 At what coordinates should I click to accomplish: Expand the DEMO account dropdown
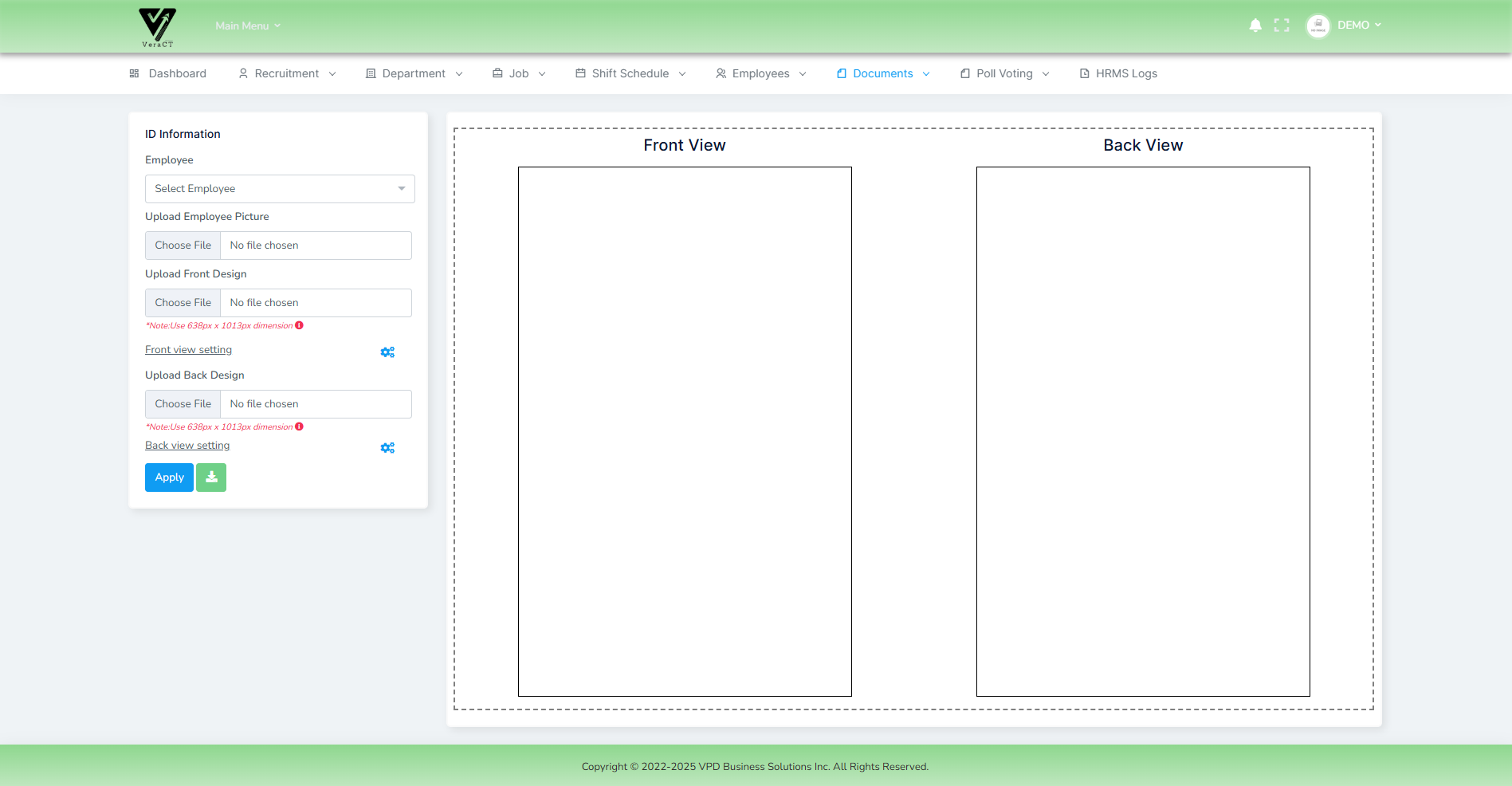click(x=1359, y=26)
